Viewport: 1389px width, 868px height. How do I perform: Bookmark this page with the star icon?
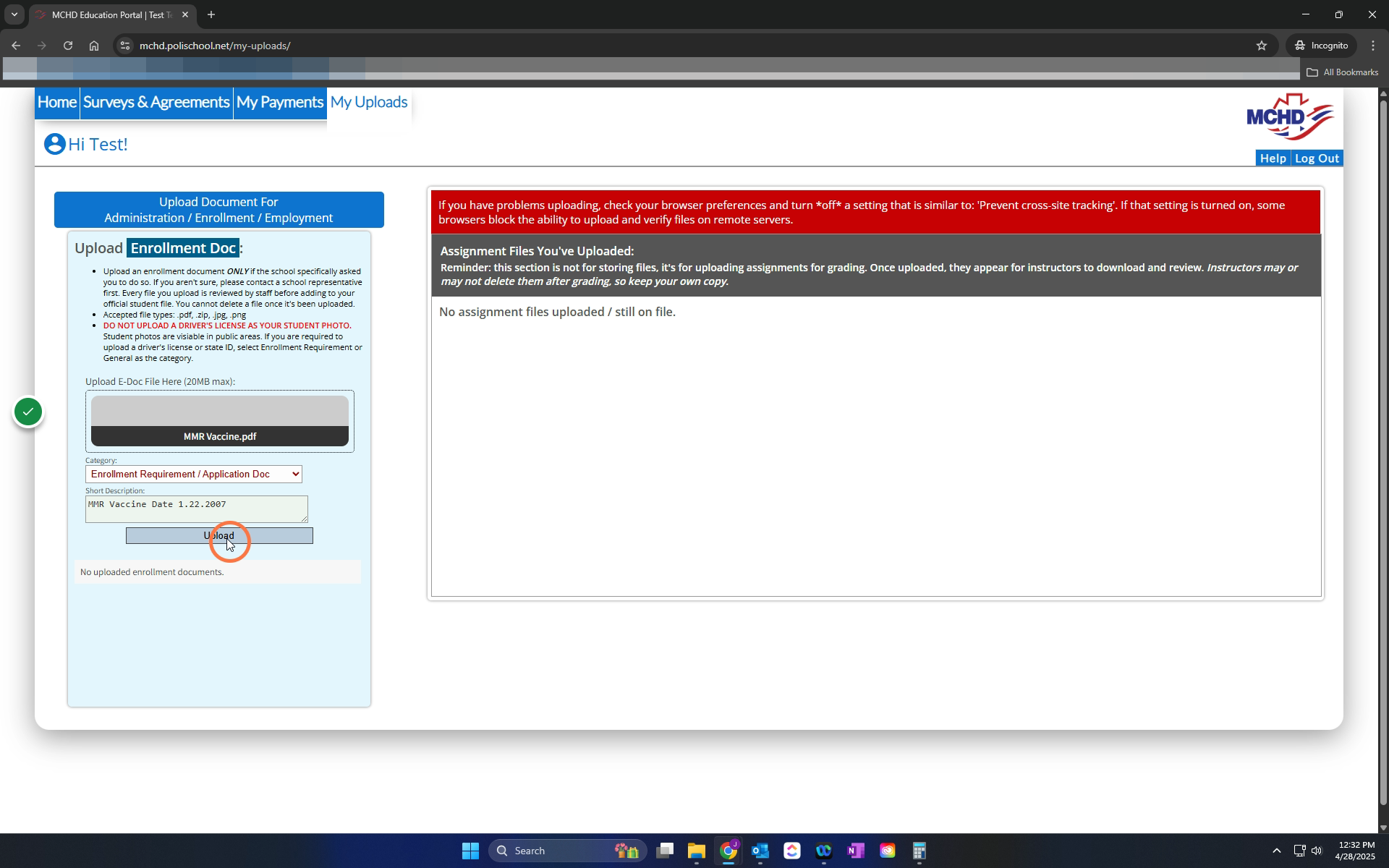click(1262, 46)
